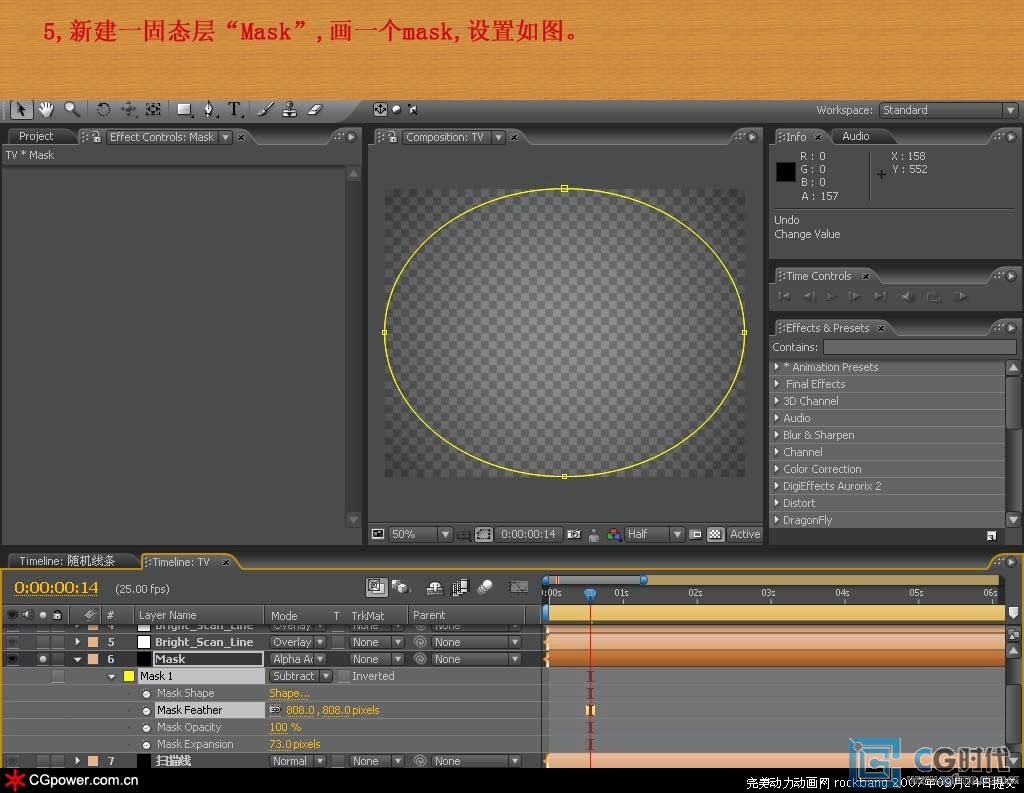1024x793 pixels.
Task: Select the Rectangular Mask tool
Action: pyautogui.click(x=185, y=110)
